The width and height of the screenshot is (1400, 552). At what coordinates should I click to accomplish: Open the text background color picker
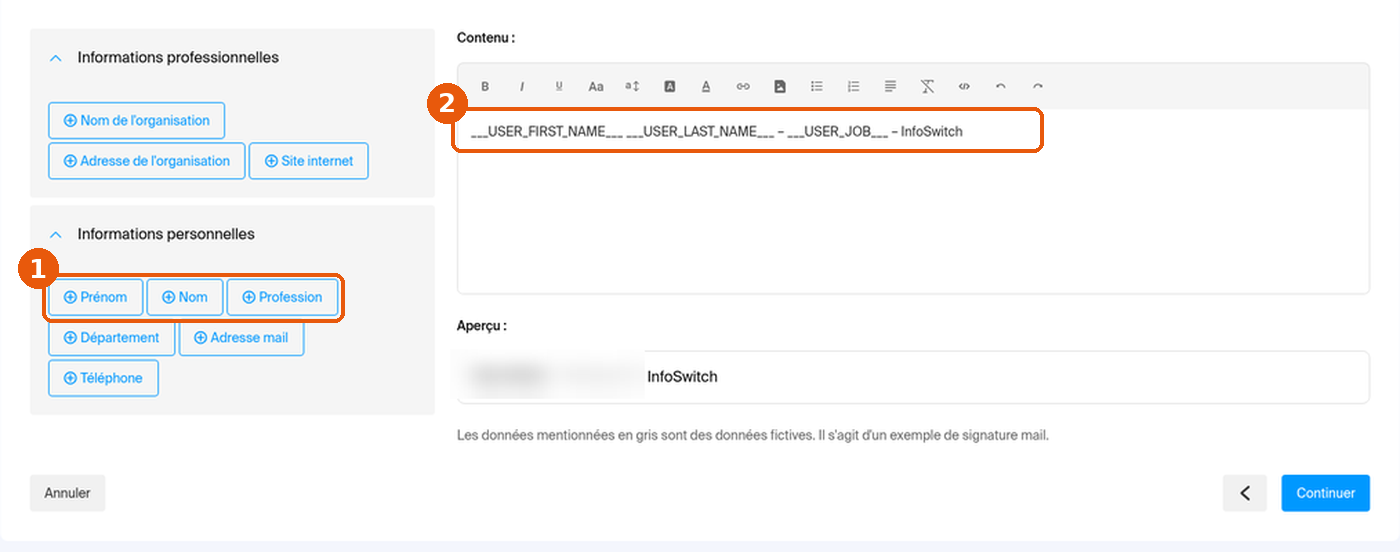pos(670,87)
